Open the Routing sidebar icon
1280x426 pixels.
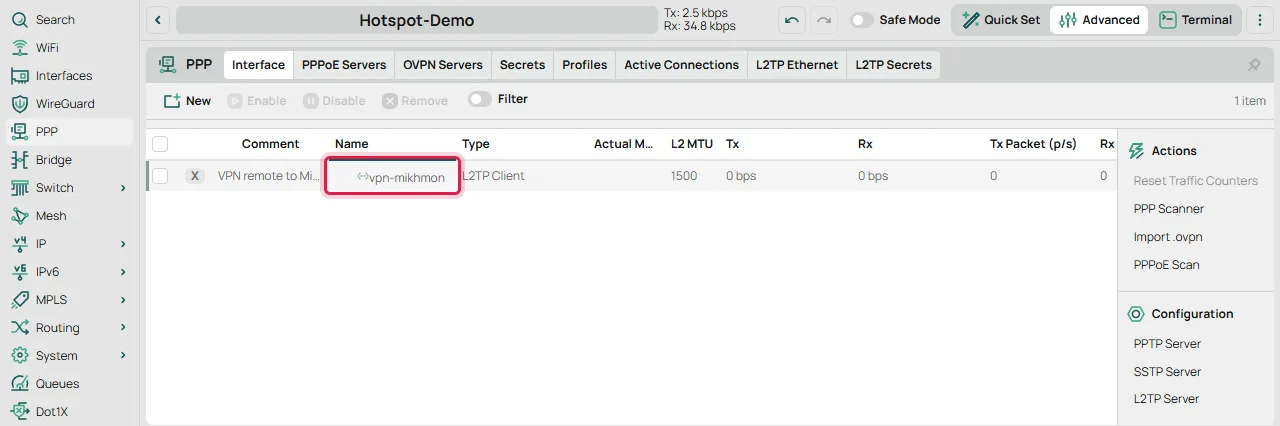20,328
